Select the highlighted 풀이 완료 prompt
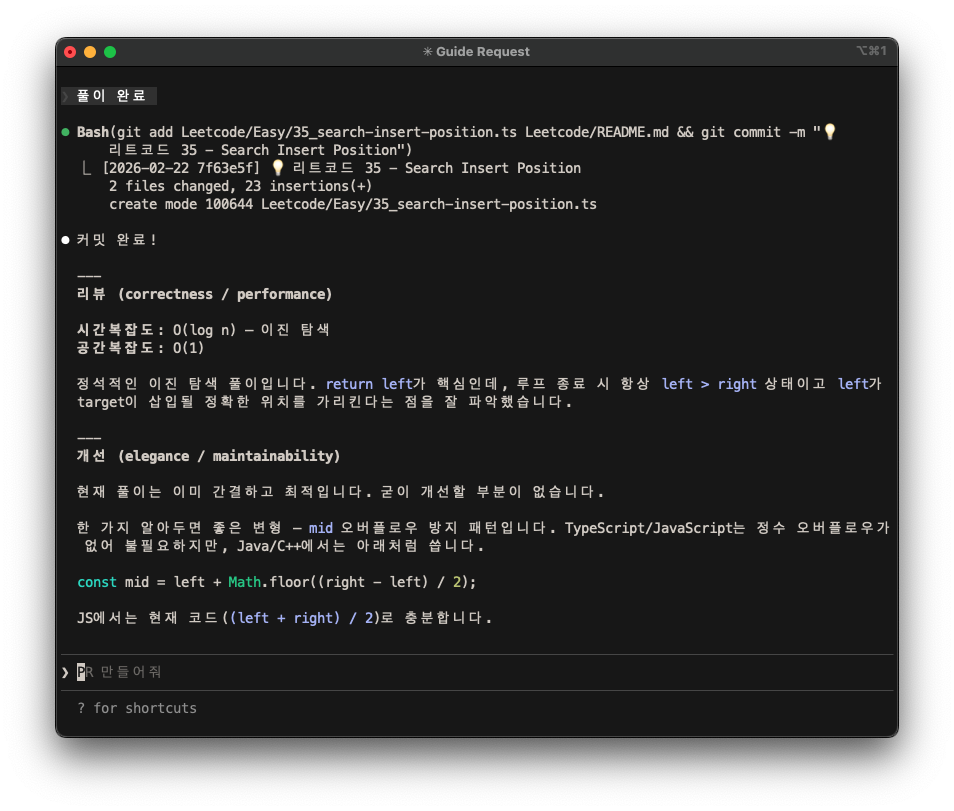This screenshot has height=811, width=954. (112, 96)
